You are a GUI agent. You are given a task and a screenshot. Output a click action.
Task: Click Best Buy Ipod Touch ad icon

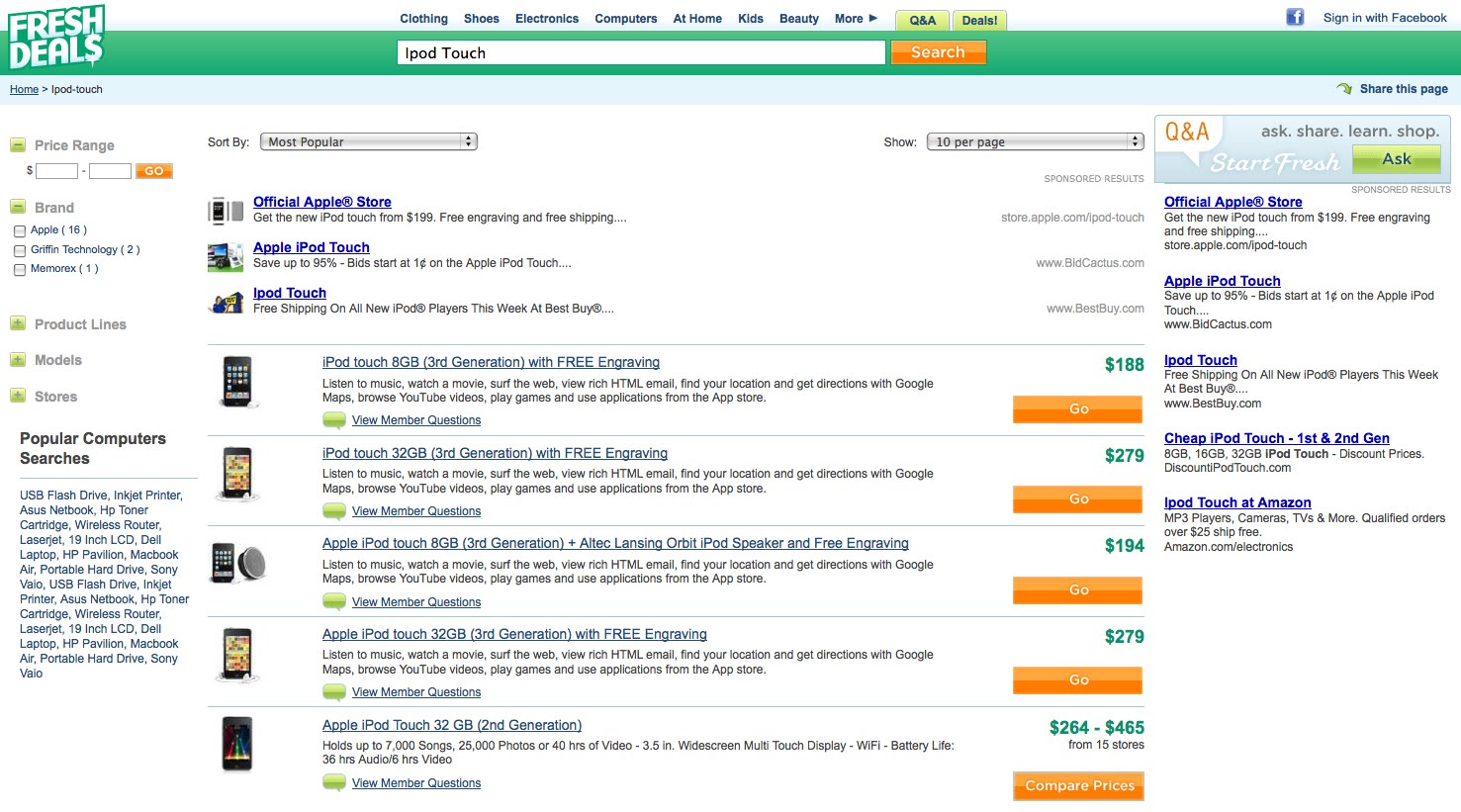[226, 303]
